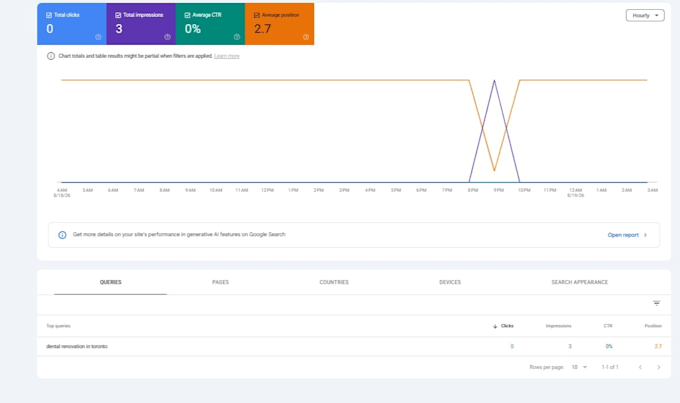Click info icon in generative AI banner
Image resolution: width=680 pixels, height=403 pixels.
62,235
